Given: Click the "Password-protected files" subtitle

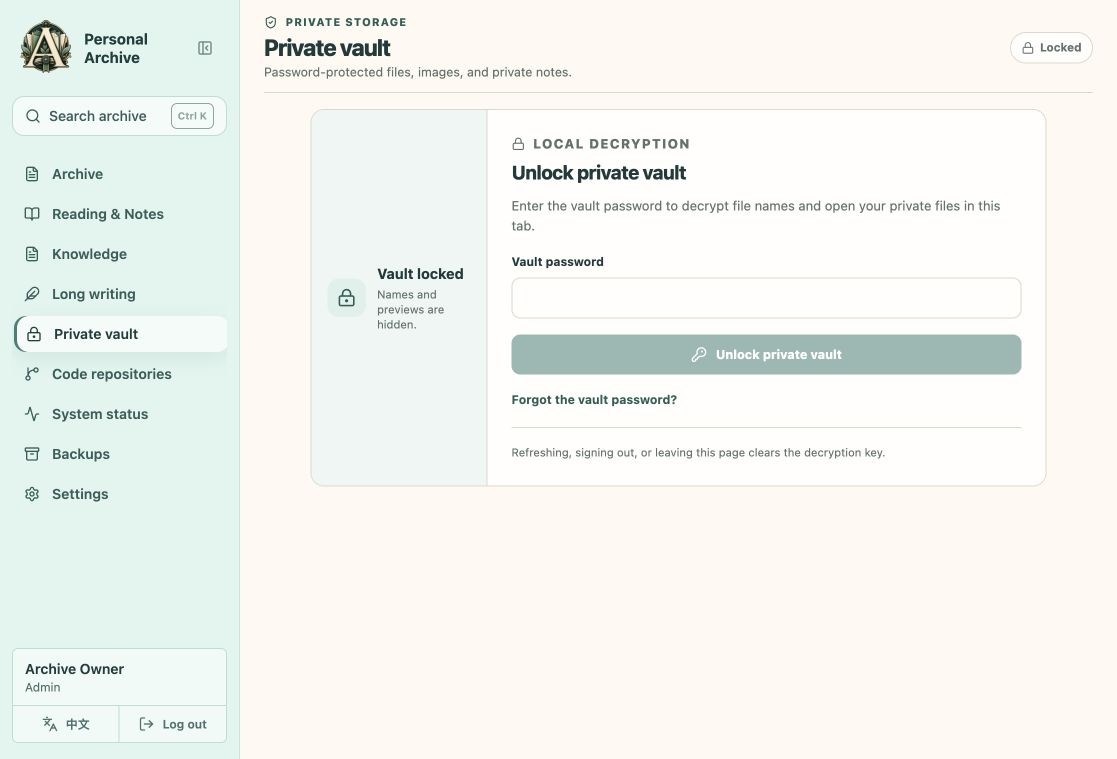Looking at the screenshot, I should coord(417,72).
